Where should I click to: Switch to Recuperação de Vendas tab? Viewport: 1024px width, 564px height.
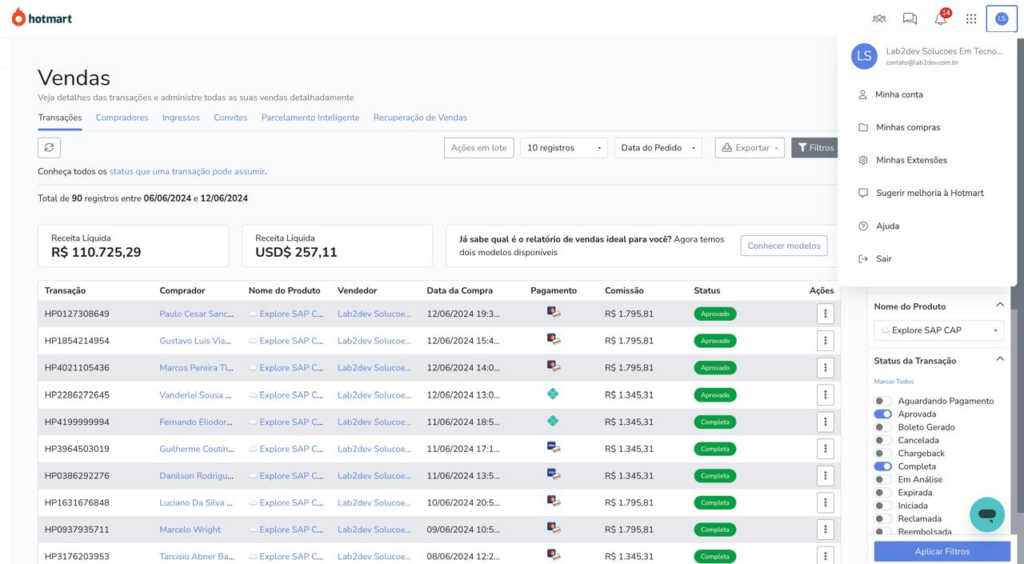[x=420, y=118]
